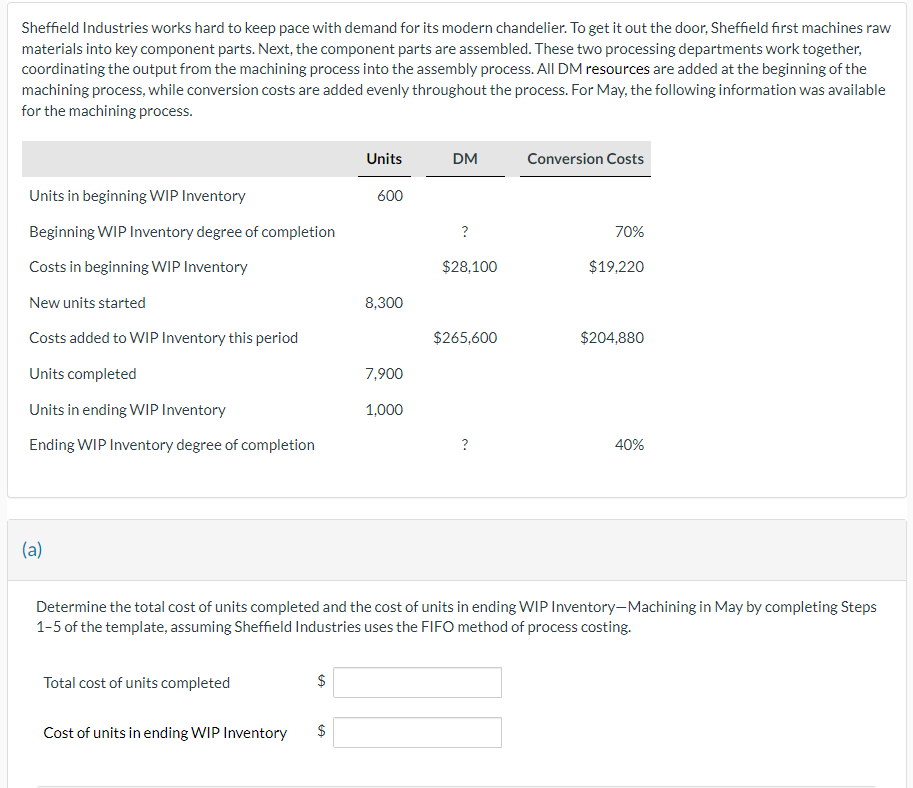Click the Conversion Costs column header
Viewport: 913px width, 788px height.
click(585, 158)
